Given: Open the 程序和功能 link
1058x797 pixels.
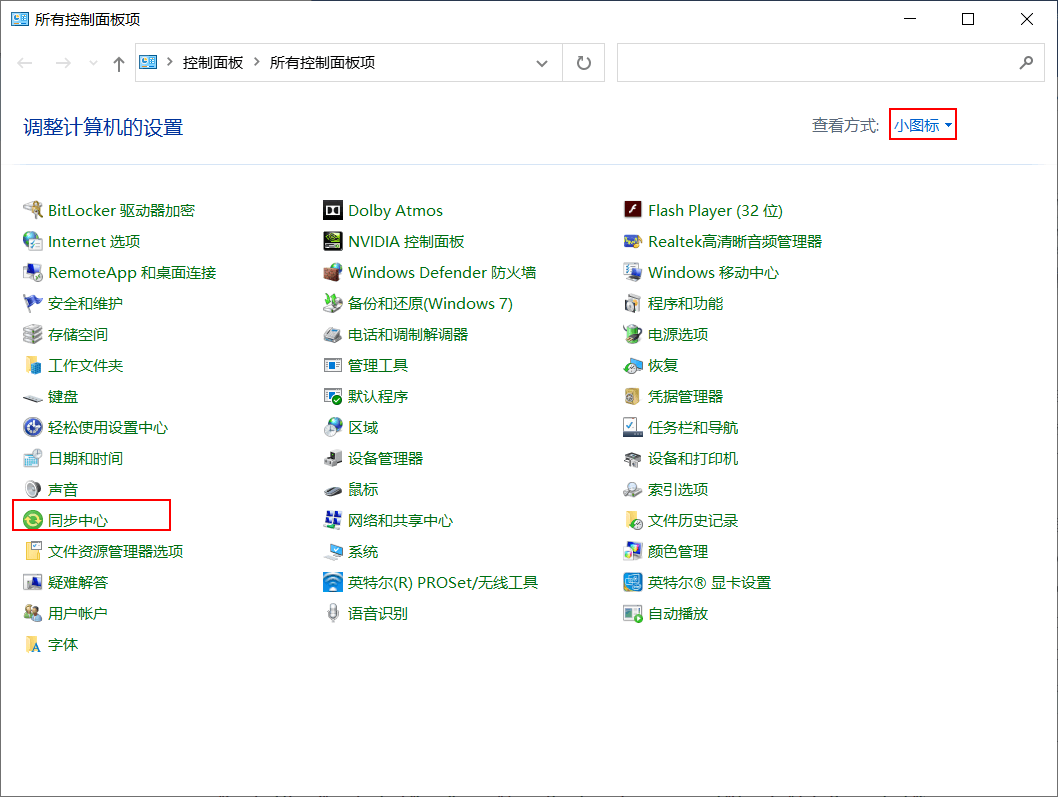Looking at the screenshot, I should (x=686, y=303).
